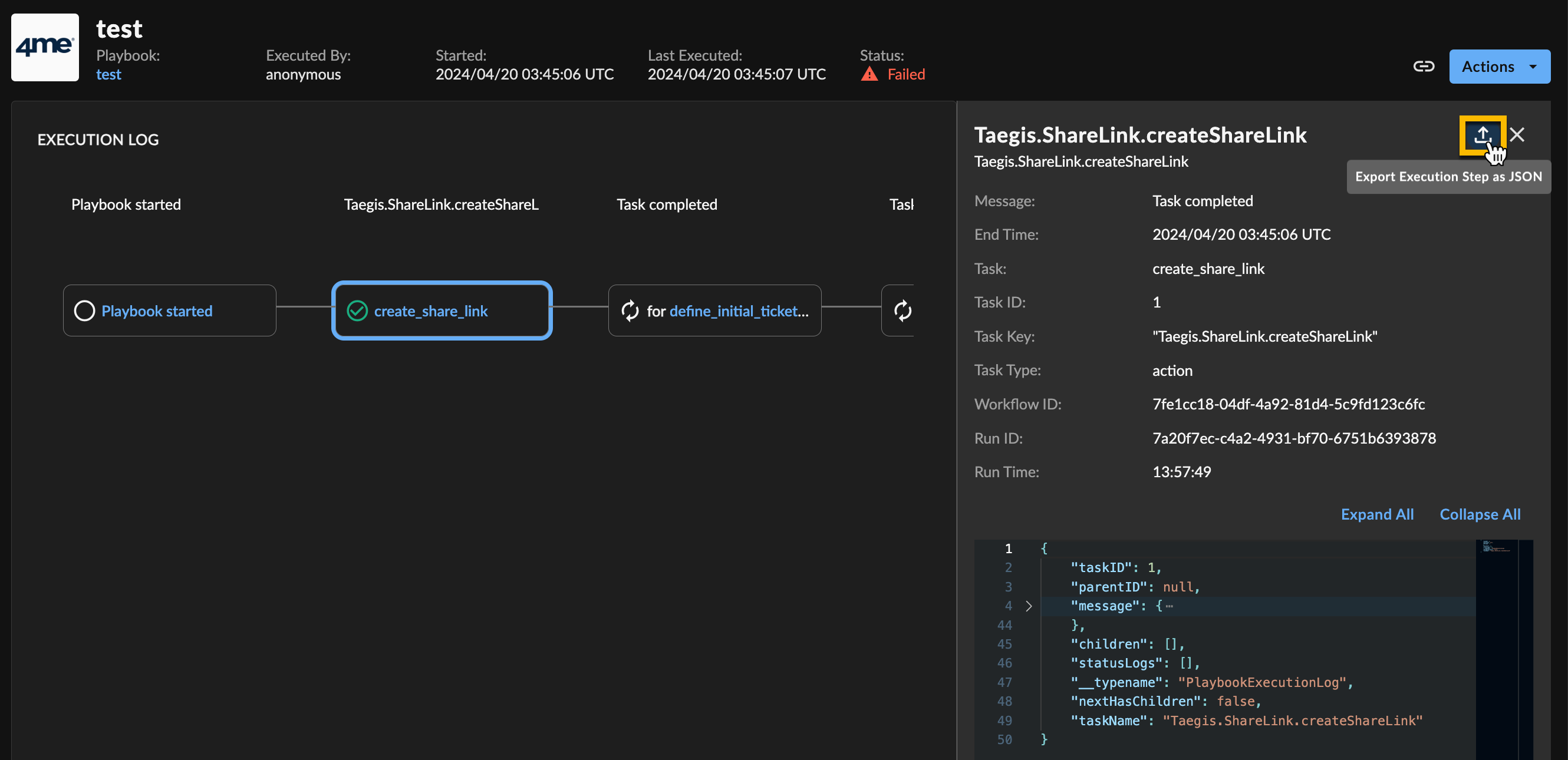Click Run ID value 7a20f7ec-c4a2-4931-bf70-6751b6393878

pos(1294,438)
